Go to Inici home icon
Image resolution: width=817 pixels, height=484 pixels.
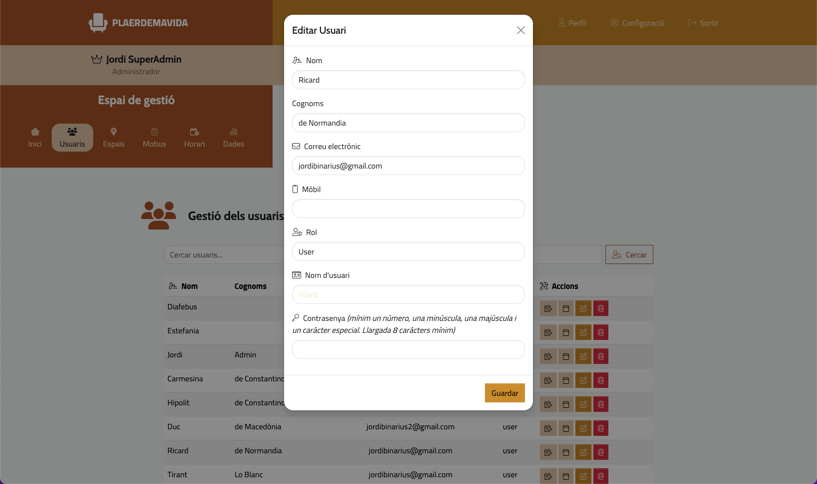[x=35, y=137]
